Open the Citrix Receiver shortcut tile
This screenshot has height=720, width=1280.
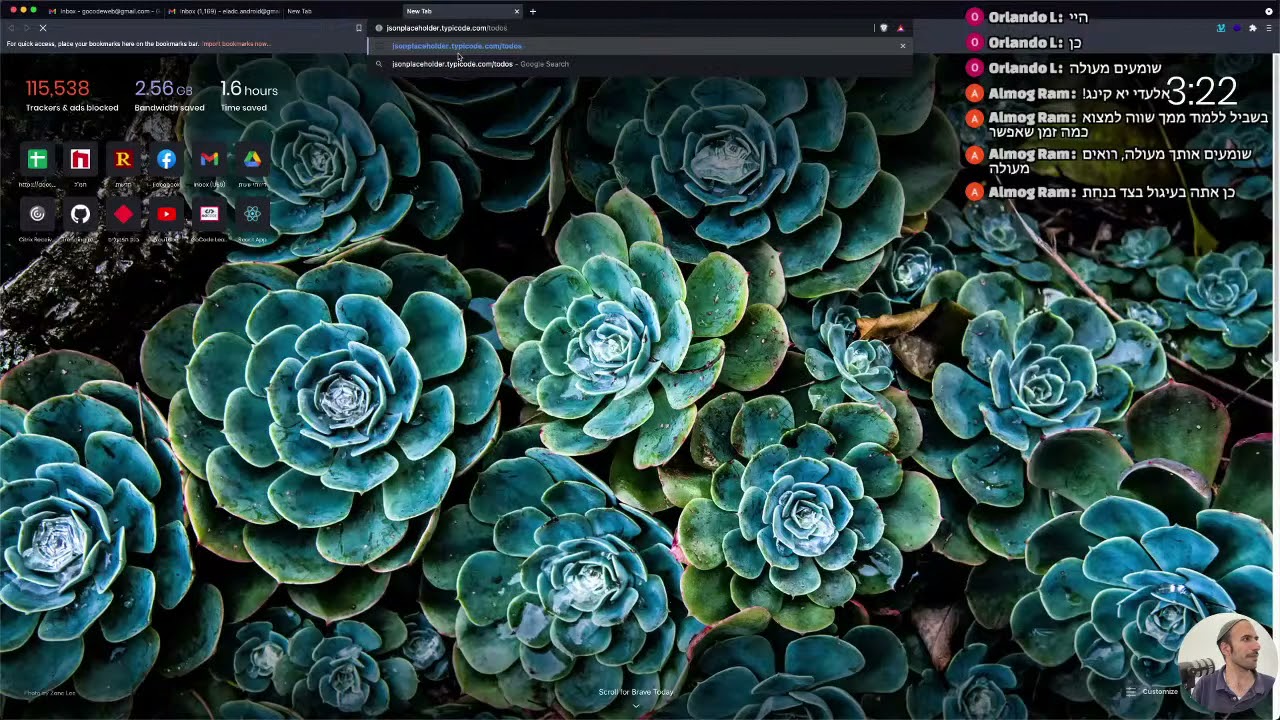click(37, 214)
